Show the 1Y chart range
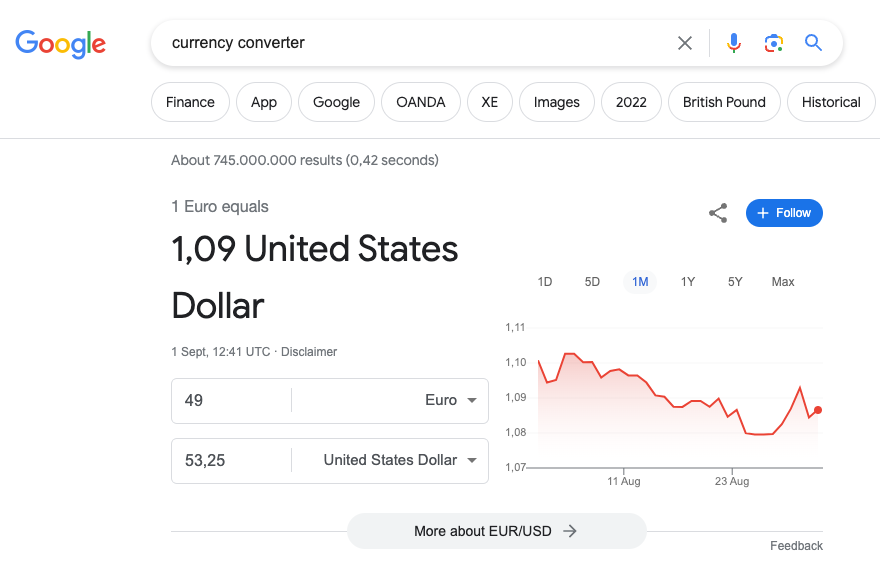This screenshot has width=880, height=580. pos(688,282)
